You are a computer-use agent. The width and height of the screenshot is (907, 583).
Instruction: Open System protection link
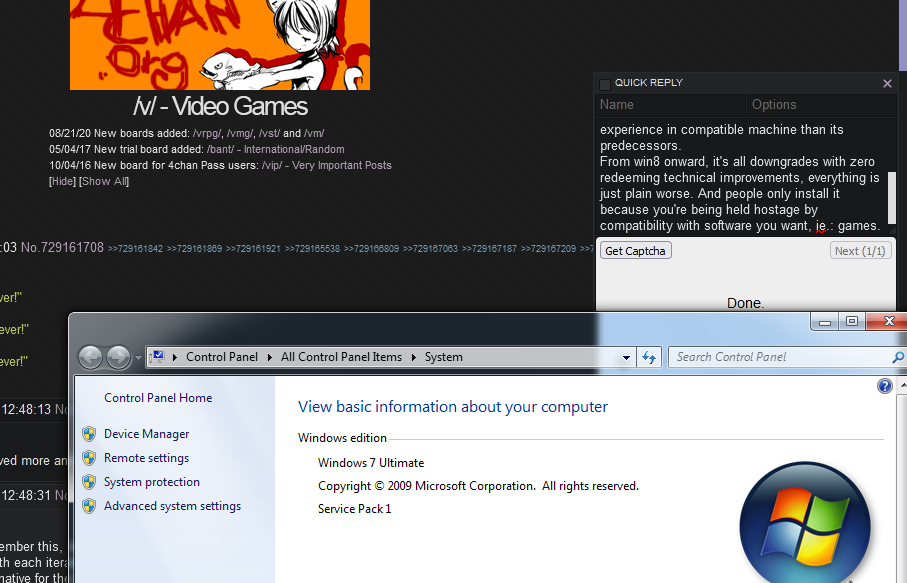pos(152,482)
